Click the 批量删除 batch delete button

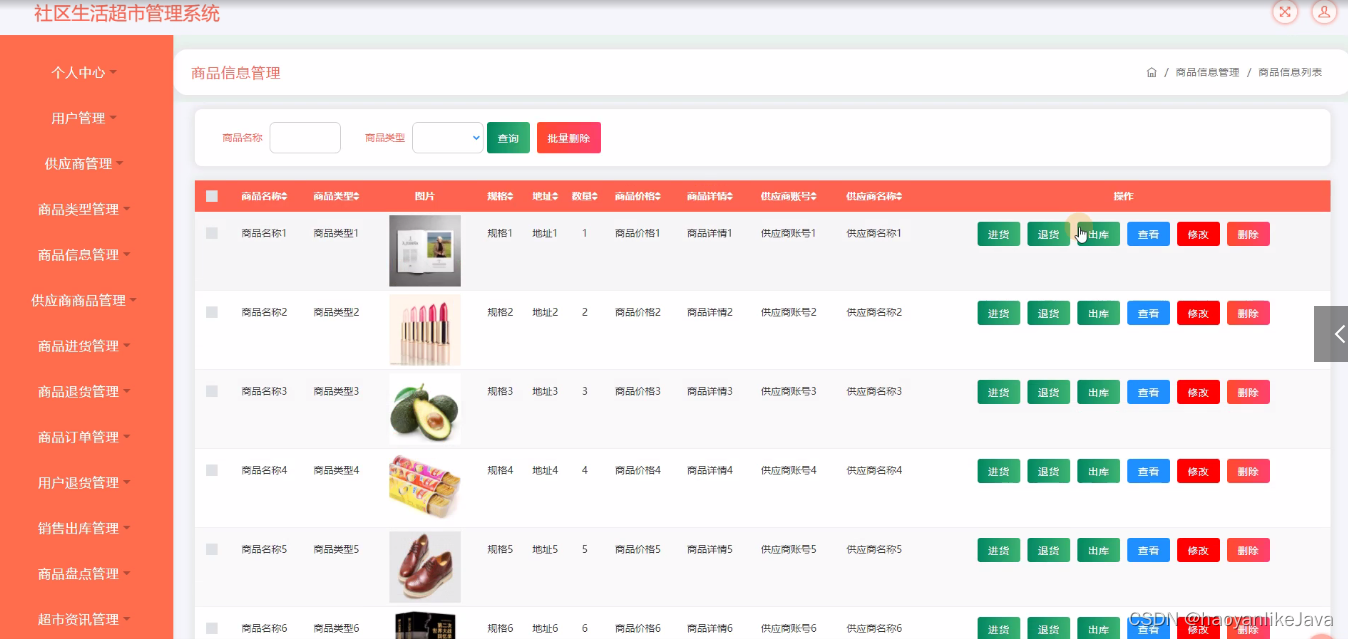(x=569, y=138)
